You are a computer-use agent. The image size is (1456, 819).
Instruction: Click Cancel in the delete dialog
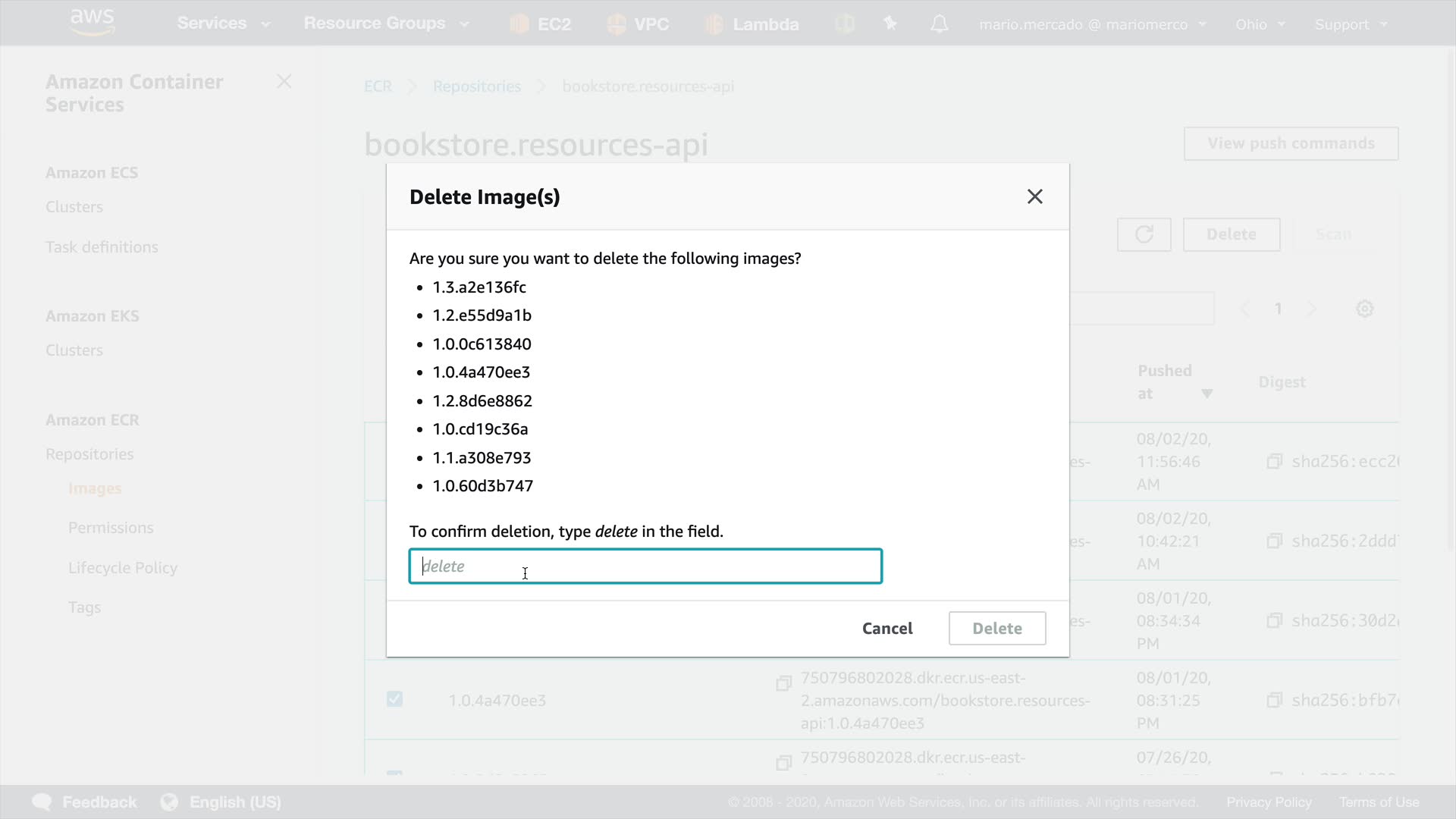pyautogui.click(x=886, y=628)
